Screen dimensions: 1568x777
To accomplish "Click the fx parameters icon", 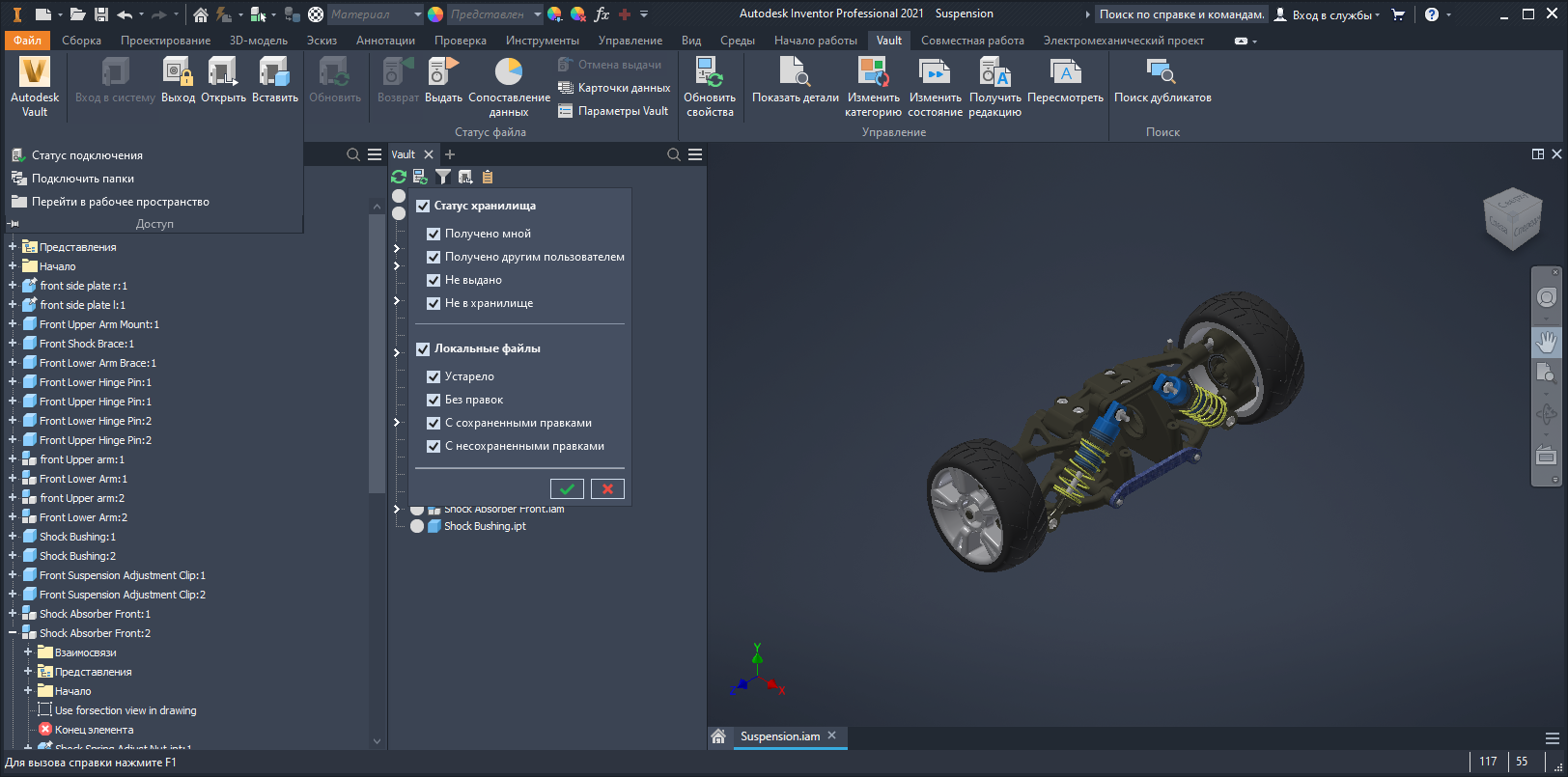I will click(602, 14).
